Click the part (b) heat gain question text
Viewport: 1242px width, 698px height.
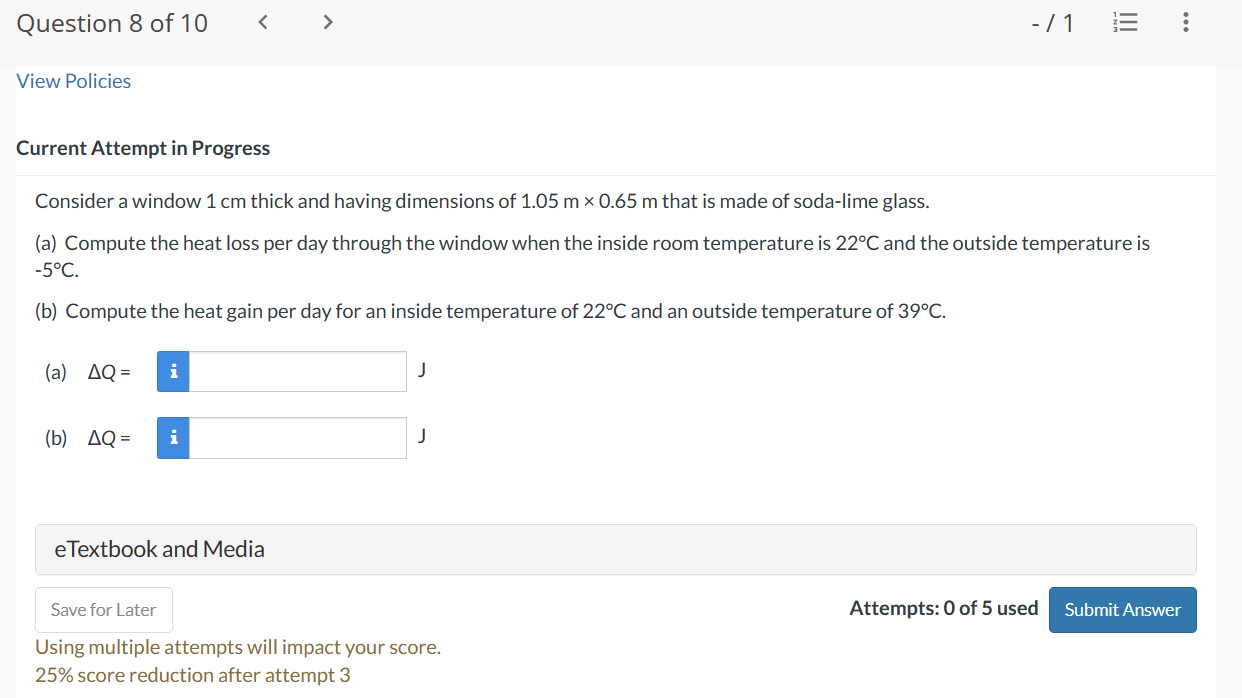(490, 311)
